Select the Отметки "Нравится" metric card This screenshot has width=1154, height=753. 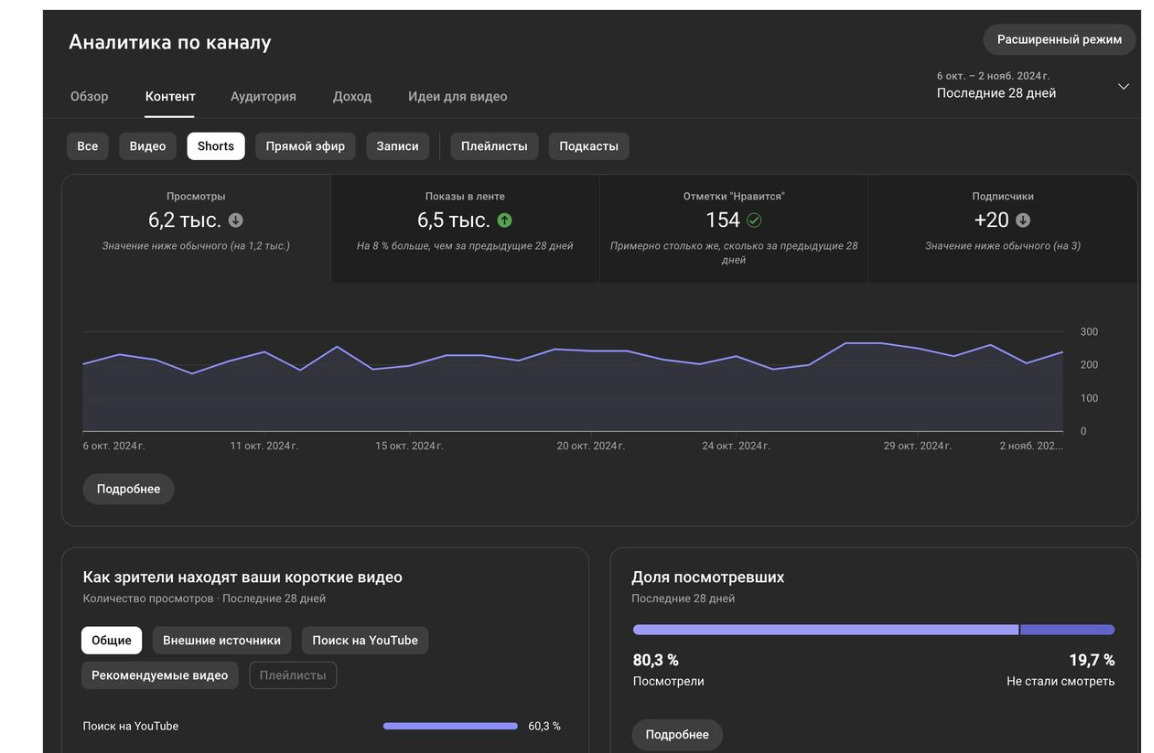[734, 229]
